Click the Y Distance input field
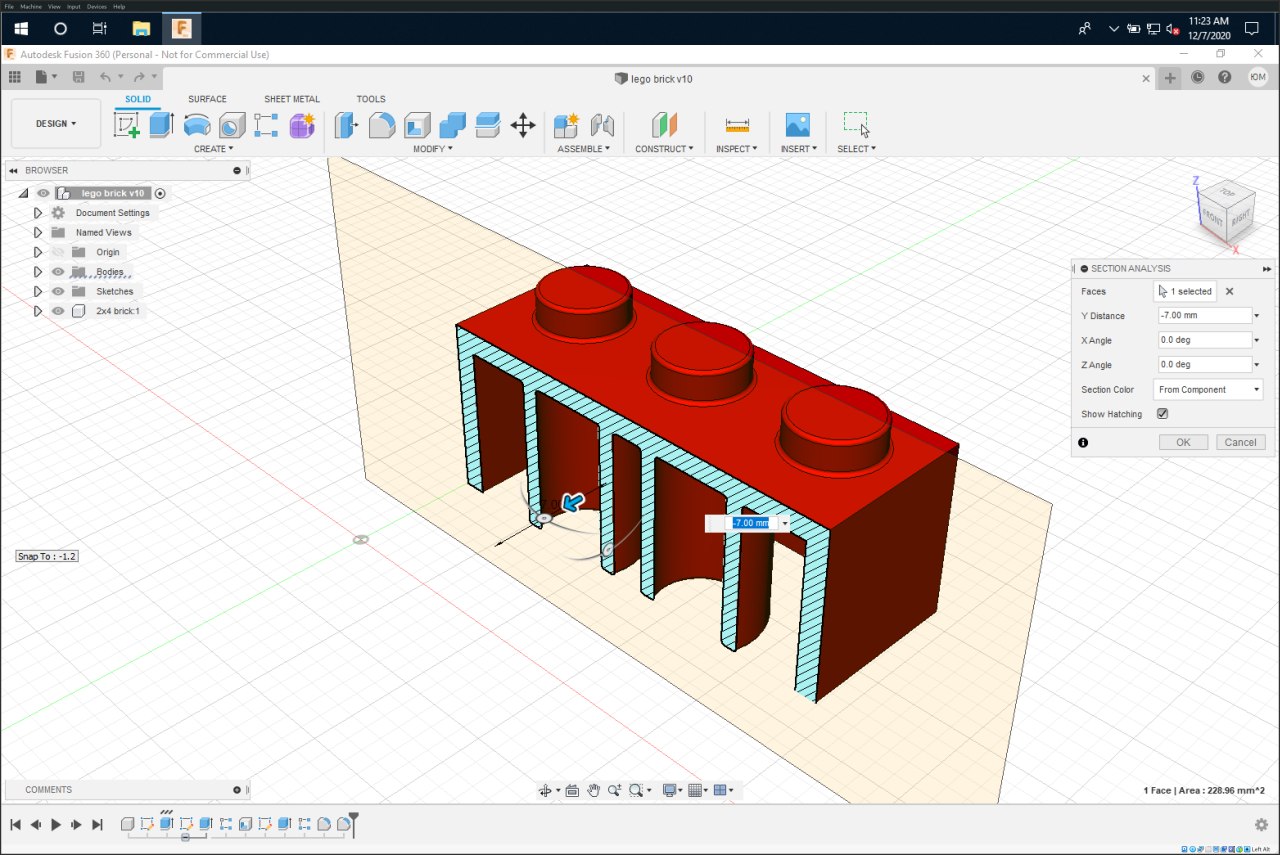1280x855 pixels. click(x=1204, y=316)
